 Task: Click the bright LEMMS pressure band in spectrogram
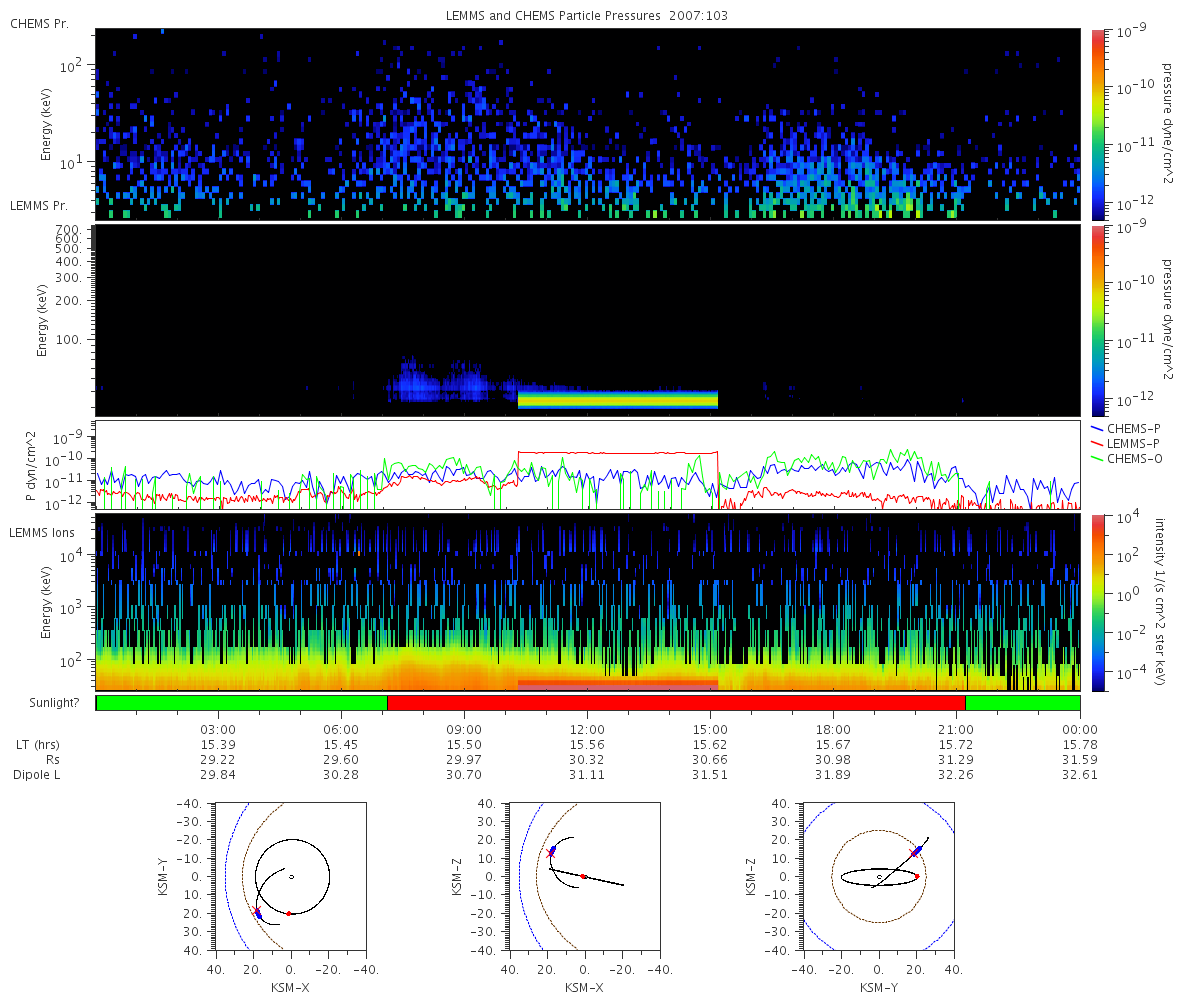618,400
